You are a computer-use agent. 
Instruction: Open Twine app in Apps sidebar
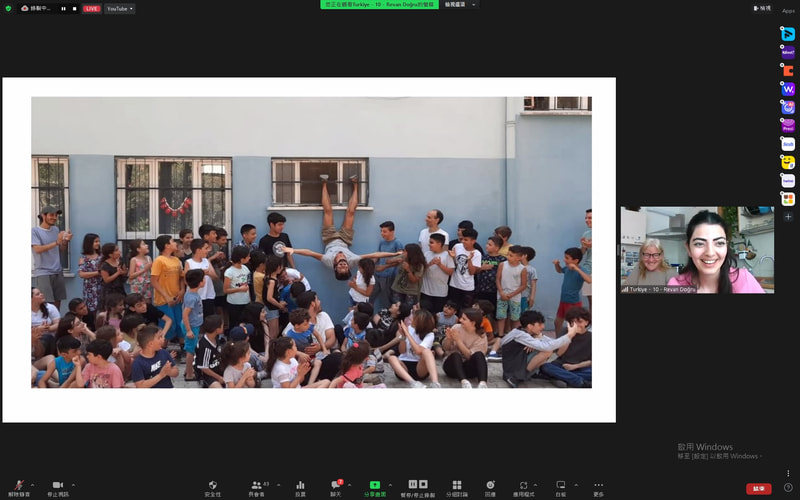click(788, 181)
